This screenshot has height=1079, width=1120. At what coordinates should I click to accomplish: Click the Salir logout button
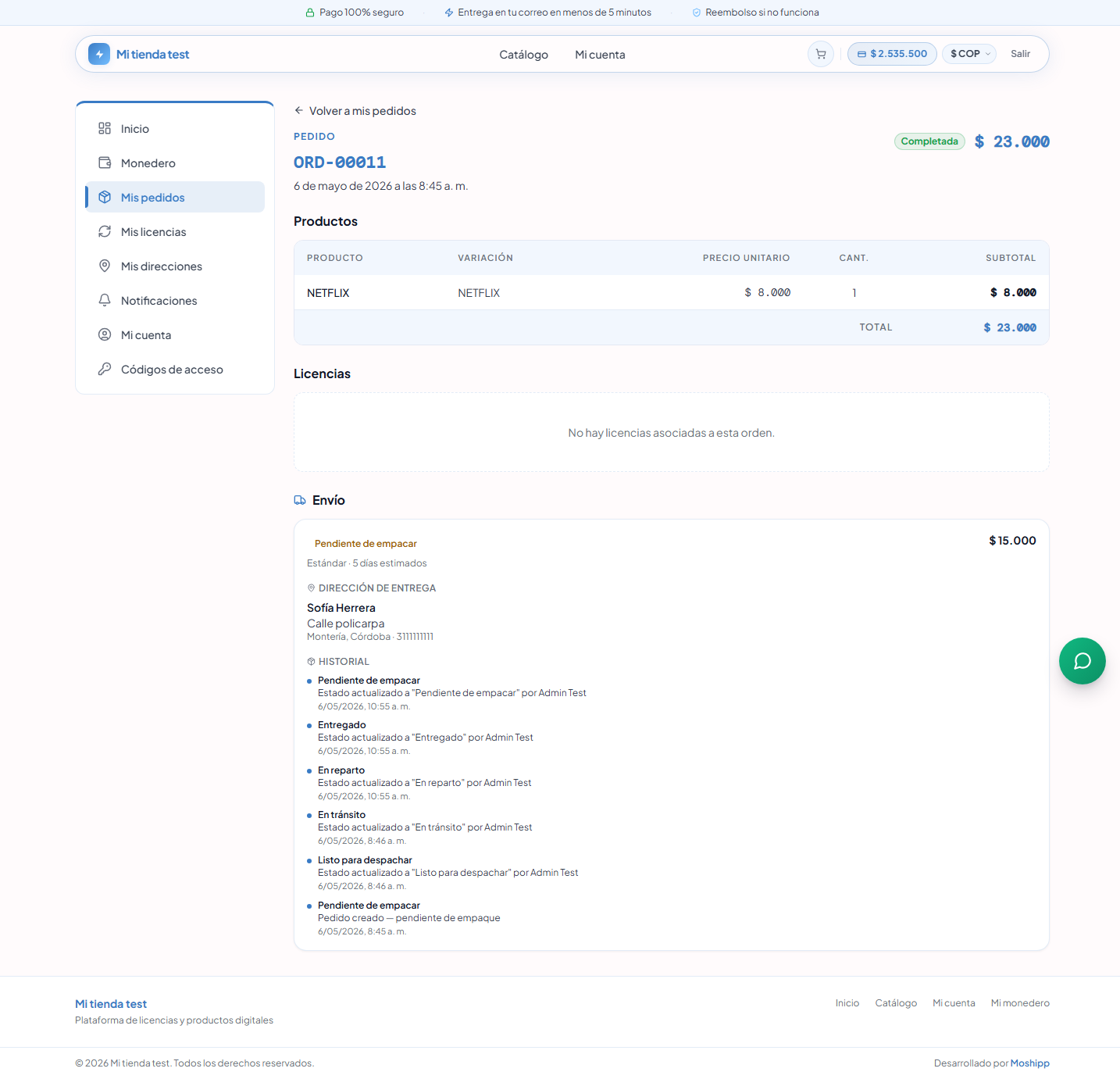1020,54
